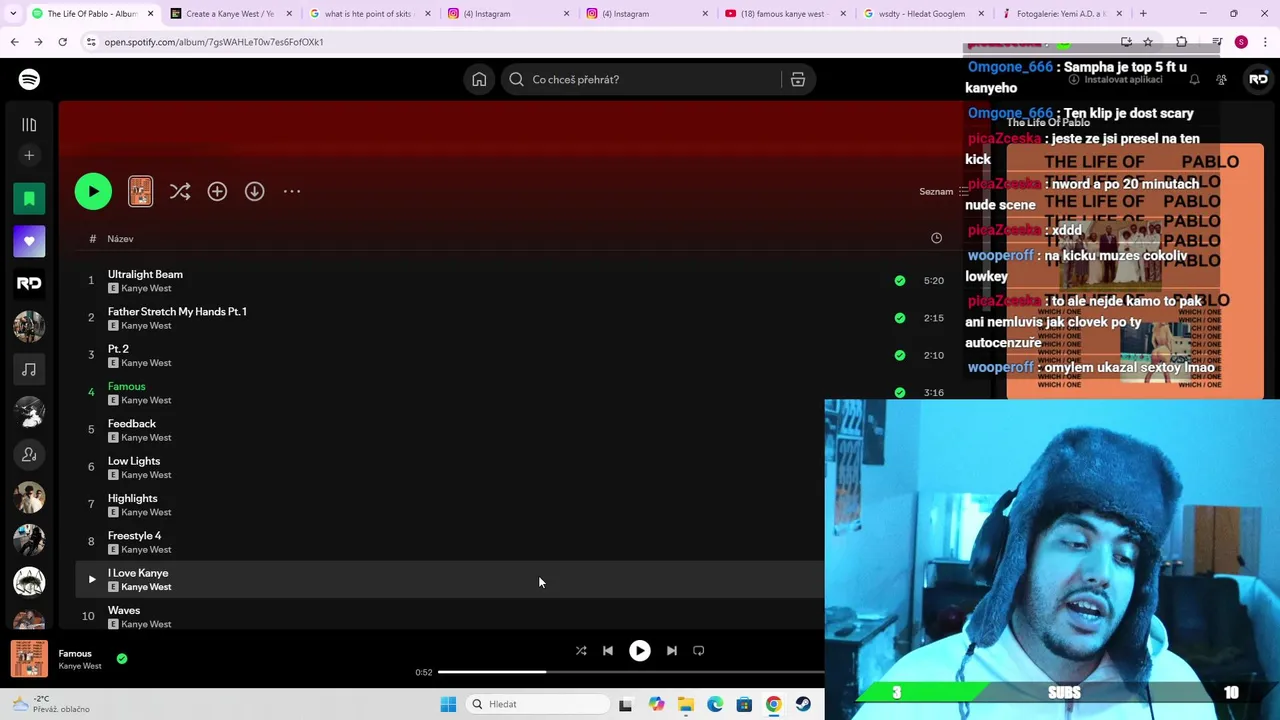Switch to the (18) famous kanye west YouTube tab
This screenshot has width=1280, height=720.
coord(786,14)
